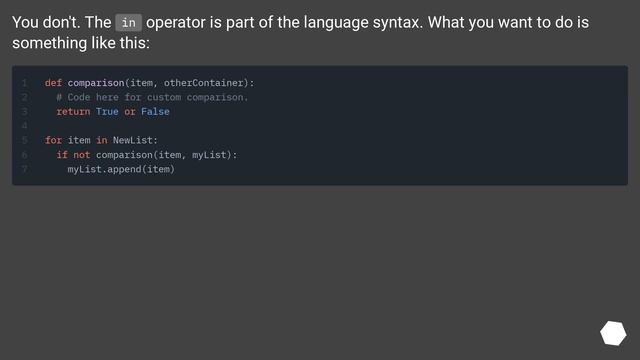This screenshot has height=360, width=640.
Task: Click line number 7 in code block
Action: (x=24, y=169)
